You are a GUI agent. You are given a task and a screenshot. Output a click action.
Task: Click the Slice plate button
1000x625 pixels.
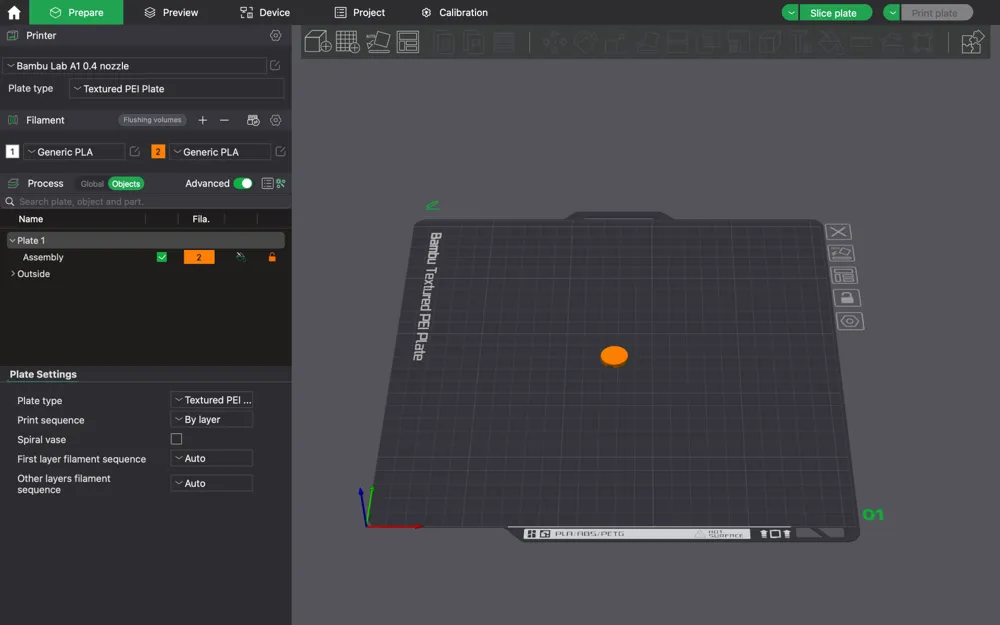834,13
